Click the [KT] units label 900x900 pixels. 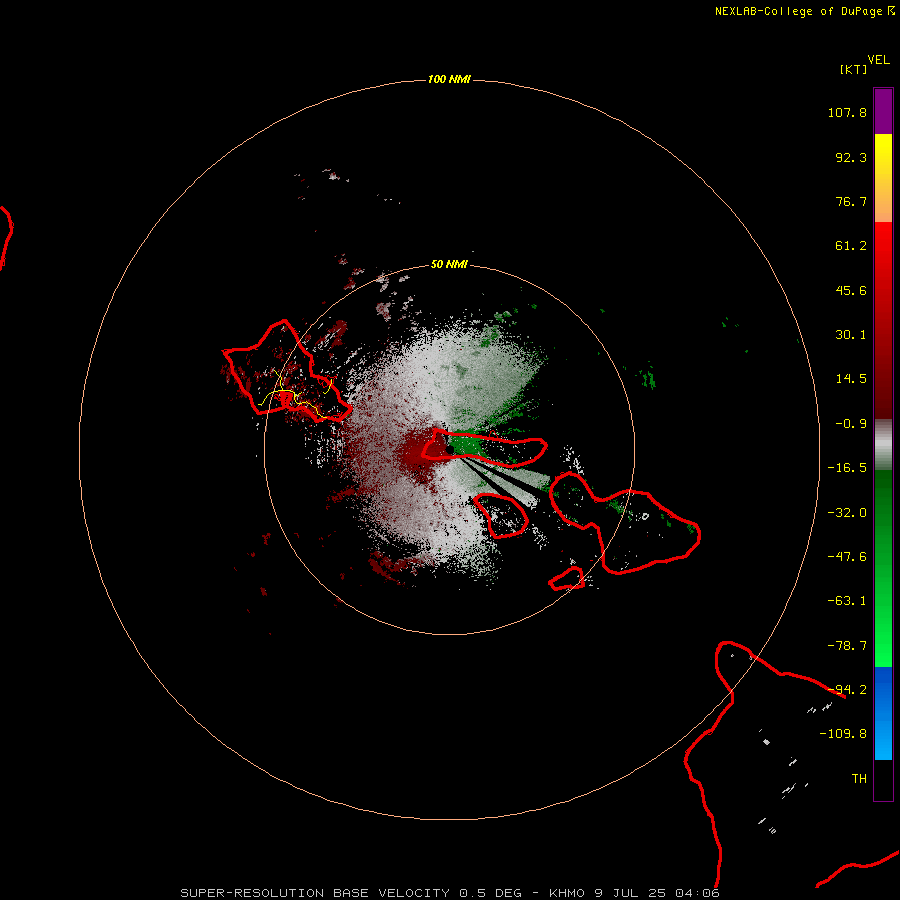[x=853, y=69]
